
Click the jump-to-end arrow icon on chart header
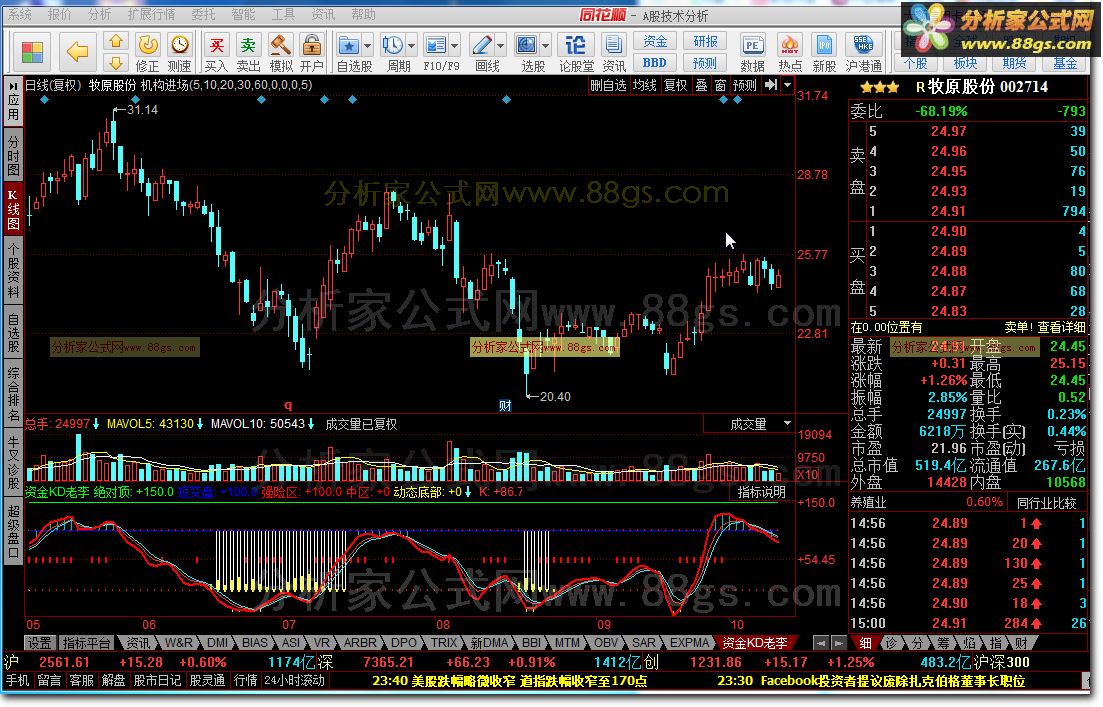771,85
